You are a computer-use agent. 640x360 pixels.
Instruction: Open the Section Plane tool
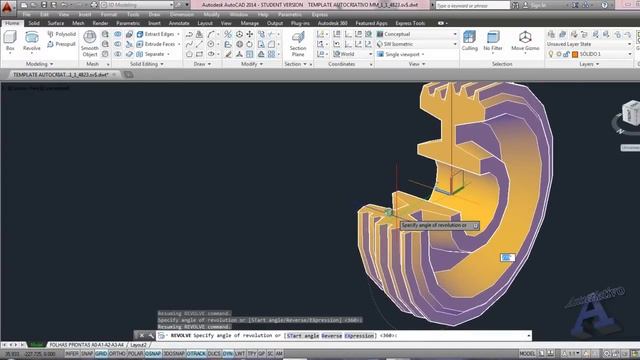click(x=298, y=43)
